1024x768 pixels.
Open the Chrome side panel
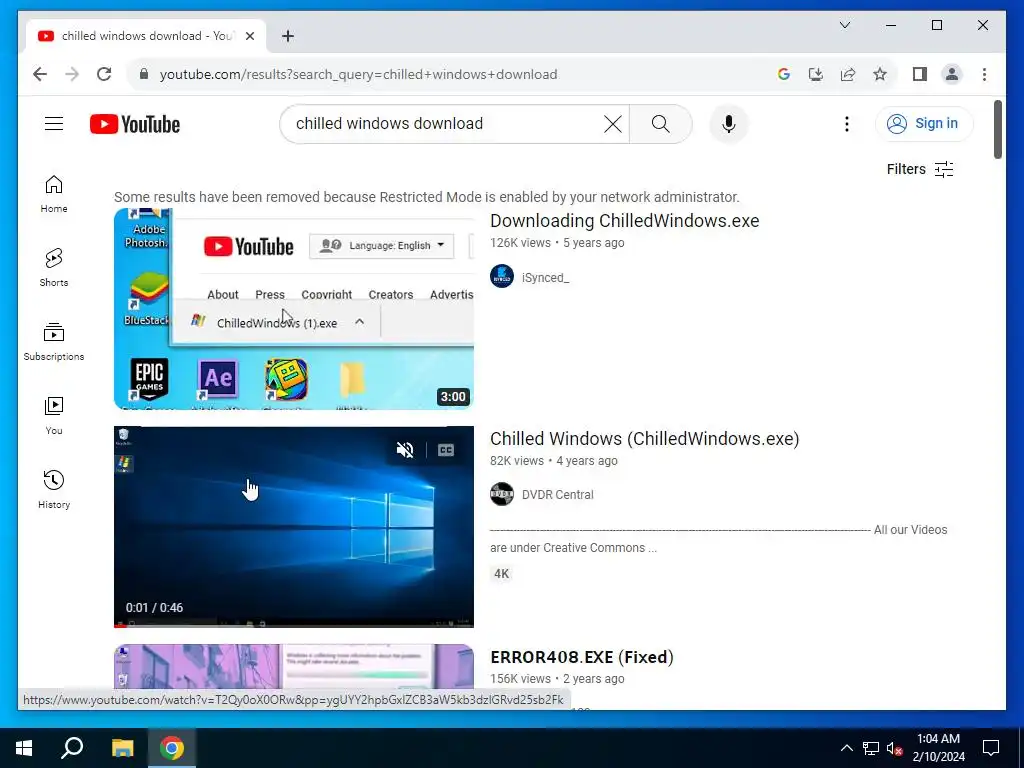click(x=920, y=74)
